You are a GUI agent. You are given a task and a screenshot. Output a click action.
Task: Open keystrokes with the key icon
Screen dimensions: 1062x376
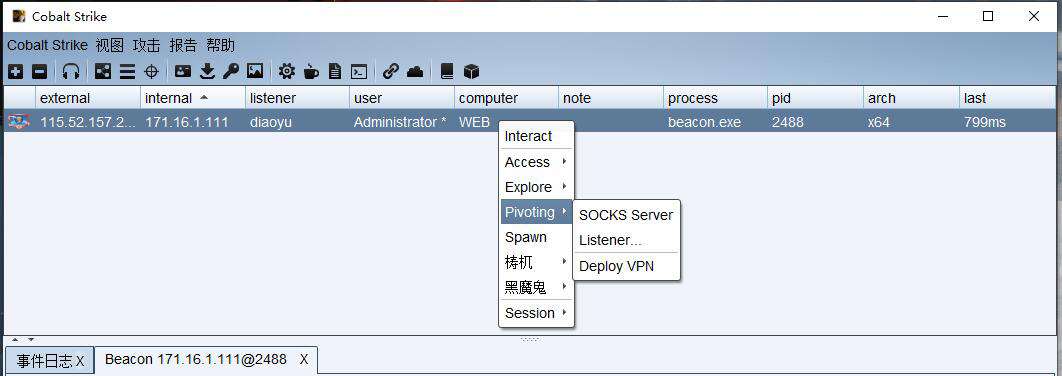[x=231, y=71]
